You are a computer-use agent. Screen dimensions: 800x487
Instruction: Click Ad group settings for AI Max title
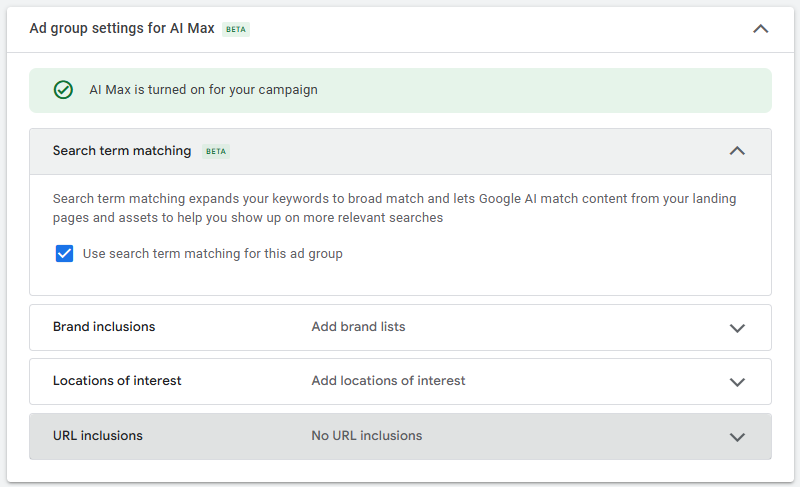[122, 29]
